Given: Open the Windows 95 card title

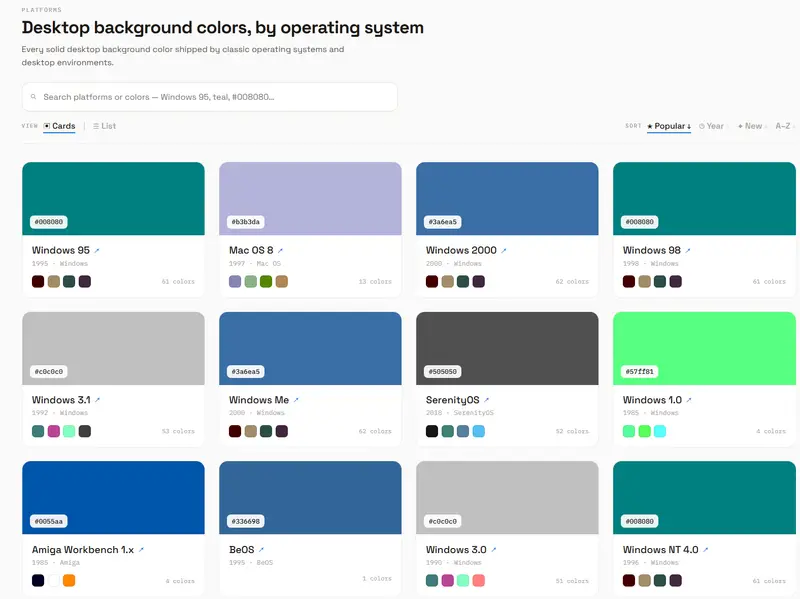Looking at the screenshot, I should pos(61,250).
